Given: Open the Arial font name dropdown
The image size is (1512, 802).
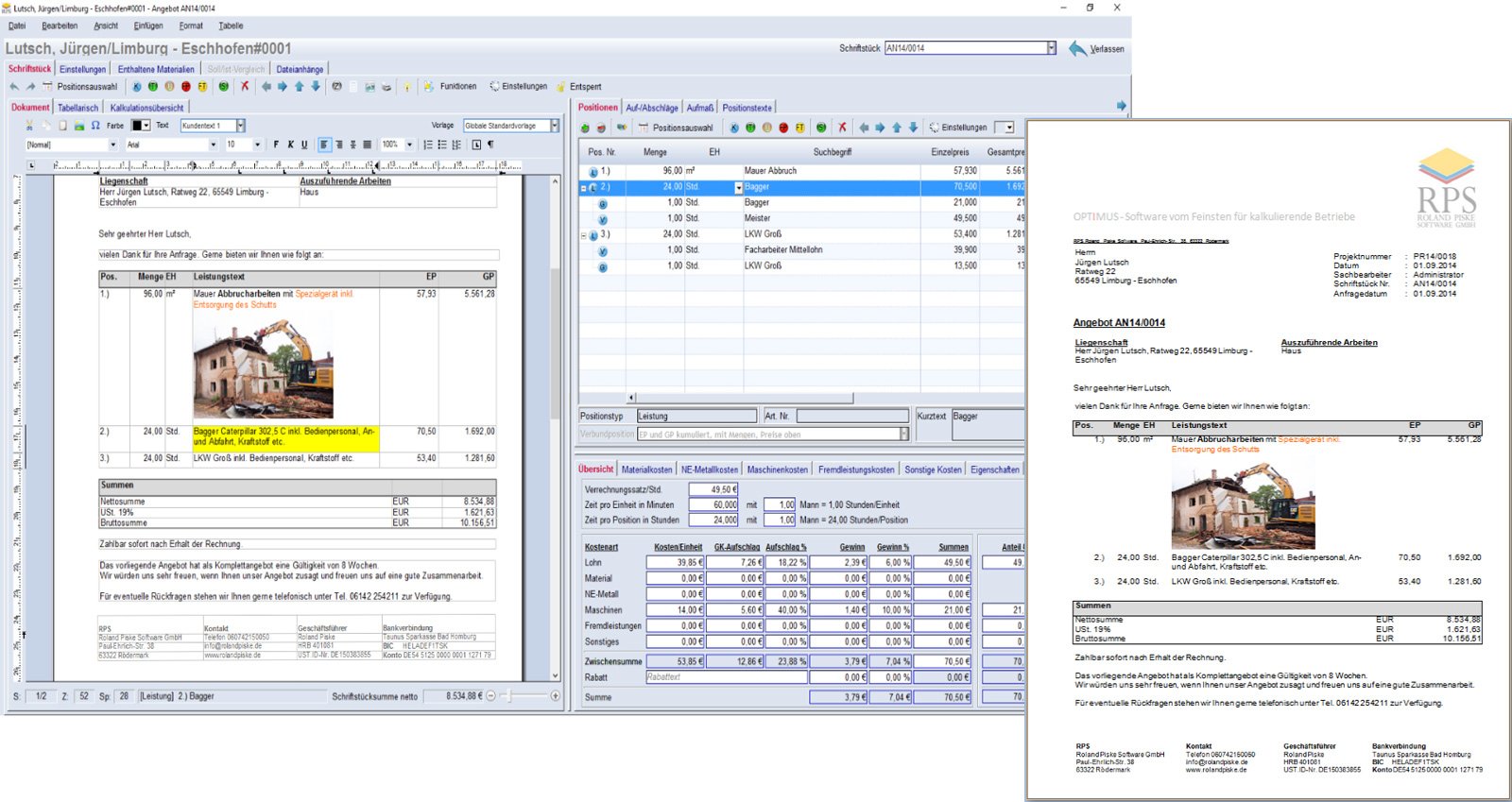Looking at the screenshot, I should point(214,145).
